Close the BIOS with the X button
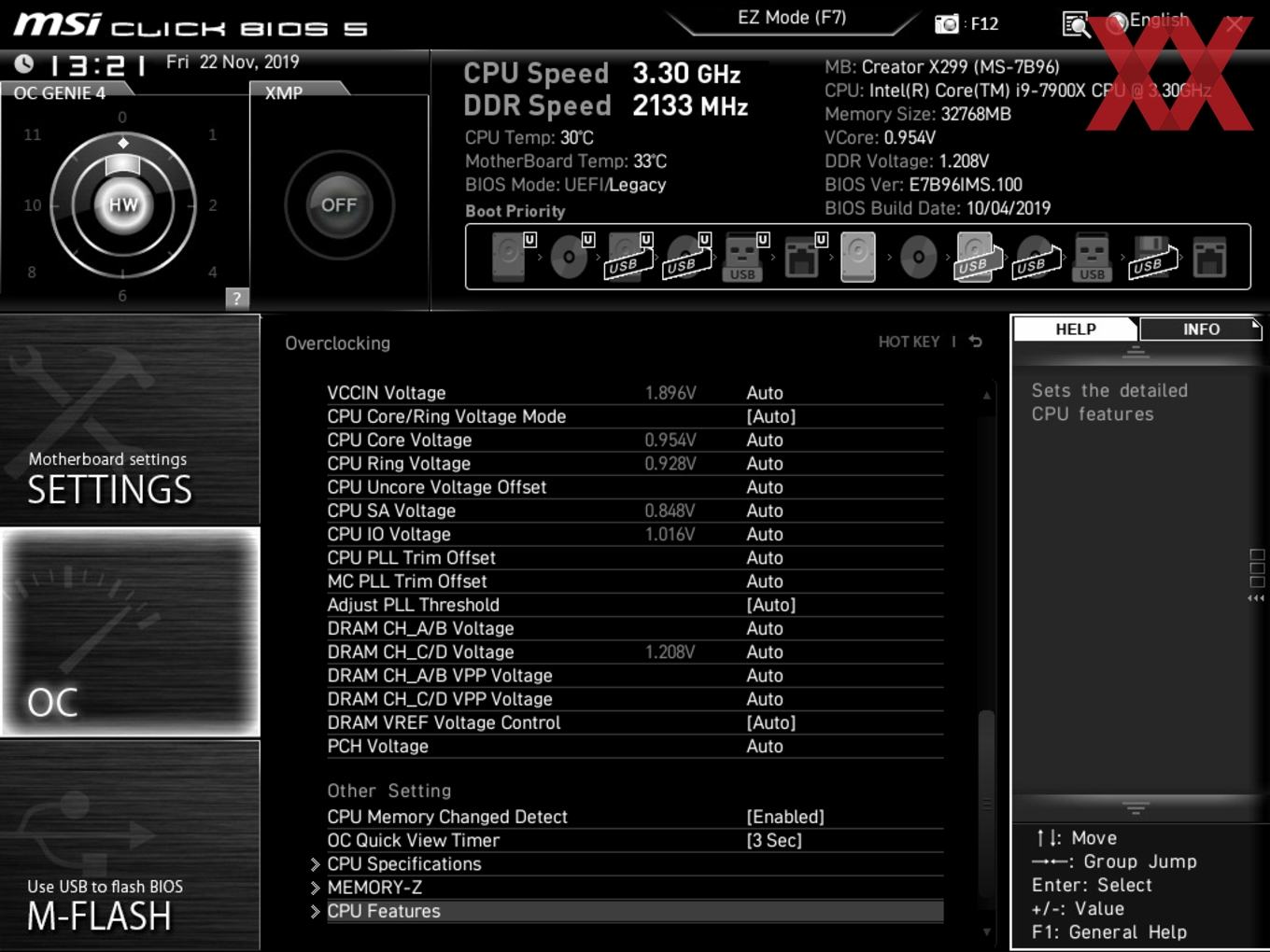The image size is (1270, 952). point(1235,24)
